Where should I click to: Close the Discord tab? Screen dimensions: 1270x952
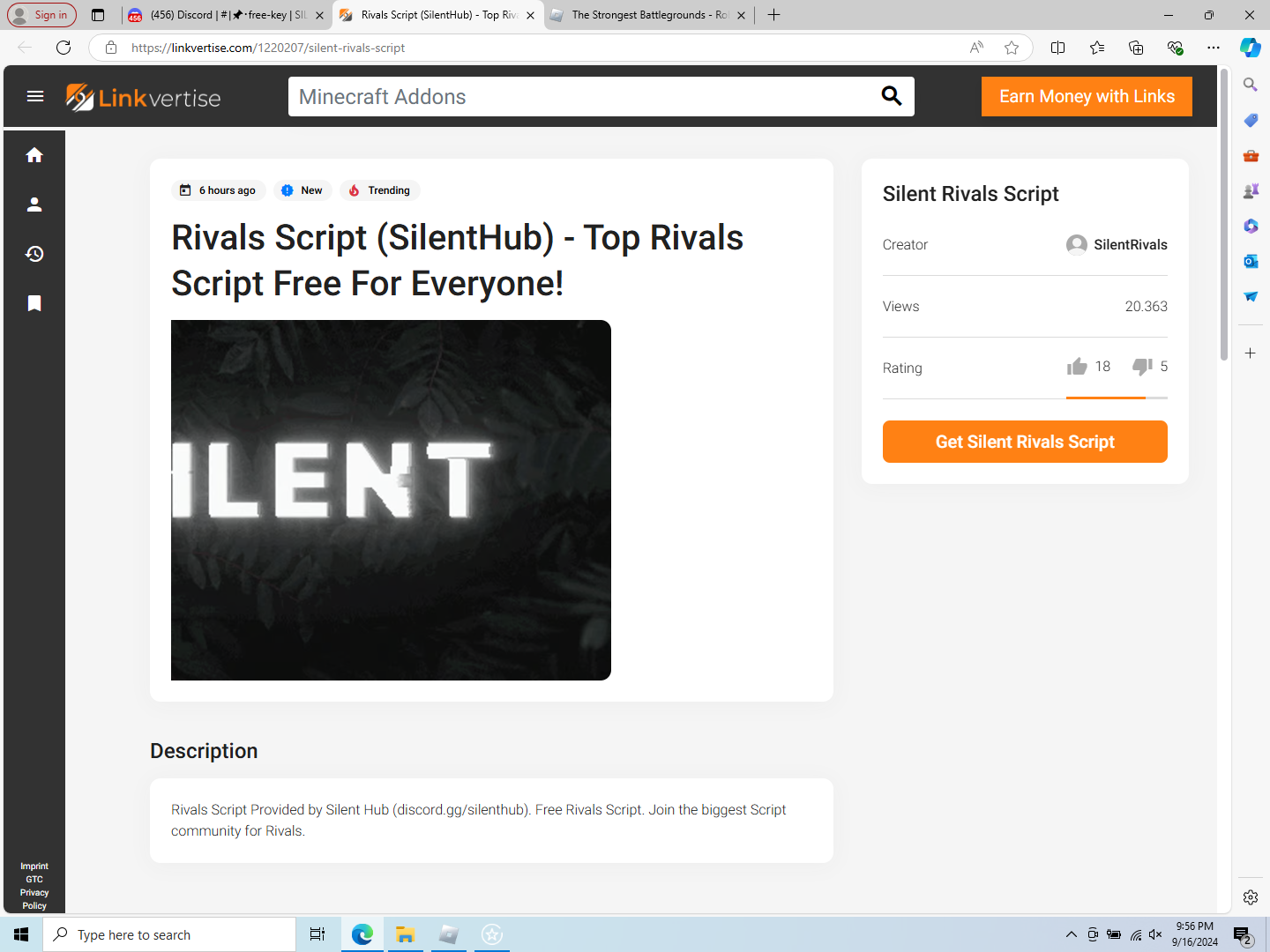click(x=319, y=15)
